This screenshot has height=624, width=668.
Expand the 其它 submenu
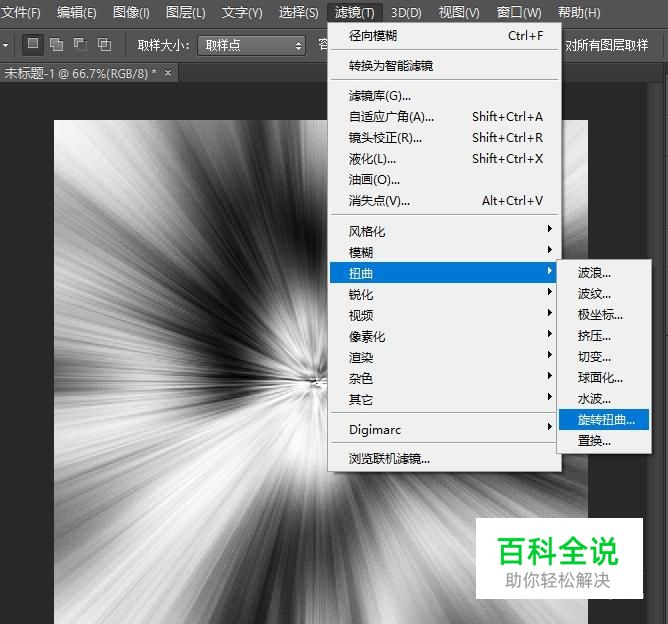pos(444,399)
